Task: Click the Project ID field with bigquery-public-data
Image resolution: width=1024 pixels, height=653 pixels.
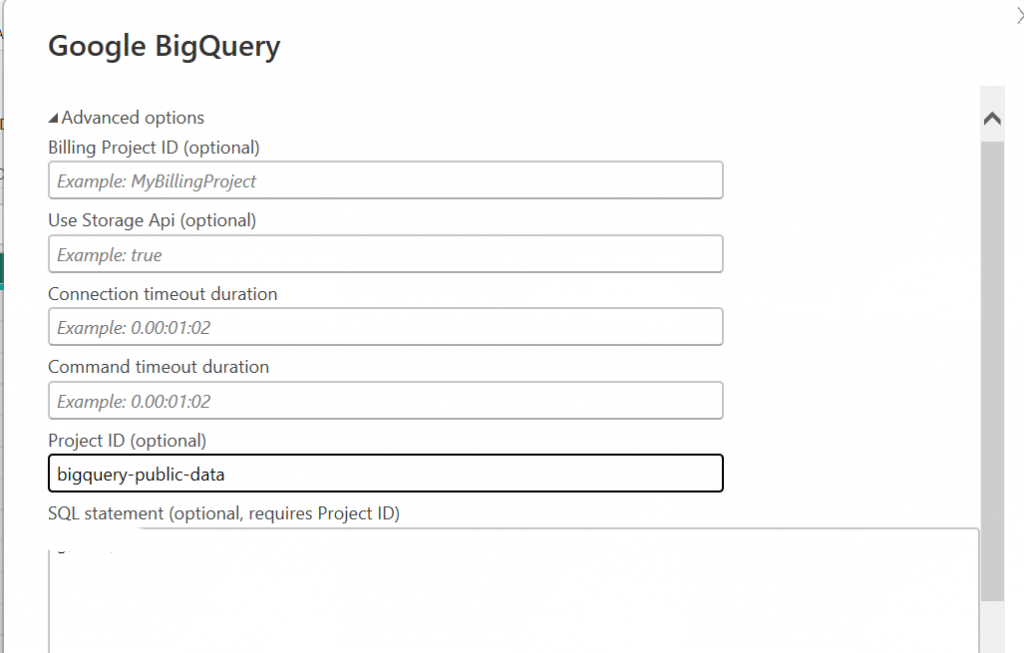Action: coord(385,474)
